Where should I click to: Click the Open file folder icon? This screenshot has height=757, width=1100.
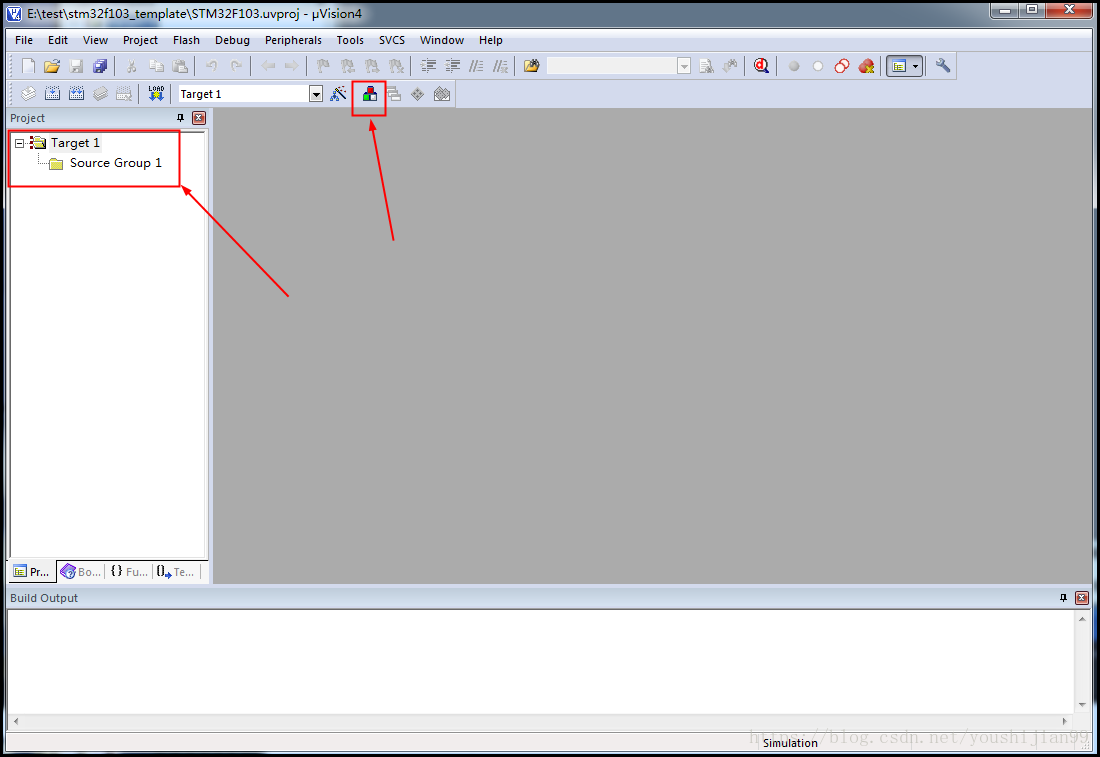point(52,66)
